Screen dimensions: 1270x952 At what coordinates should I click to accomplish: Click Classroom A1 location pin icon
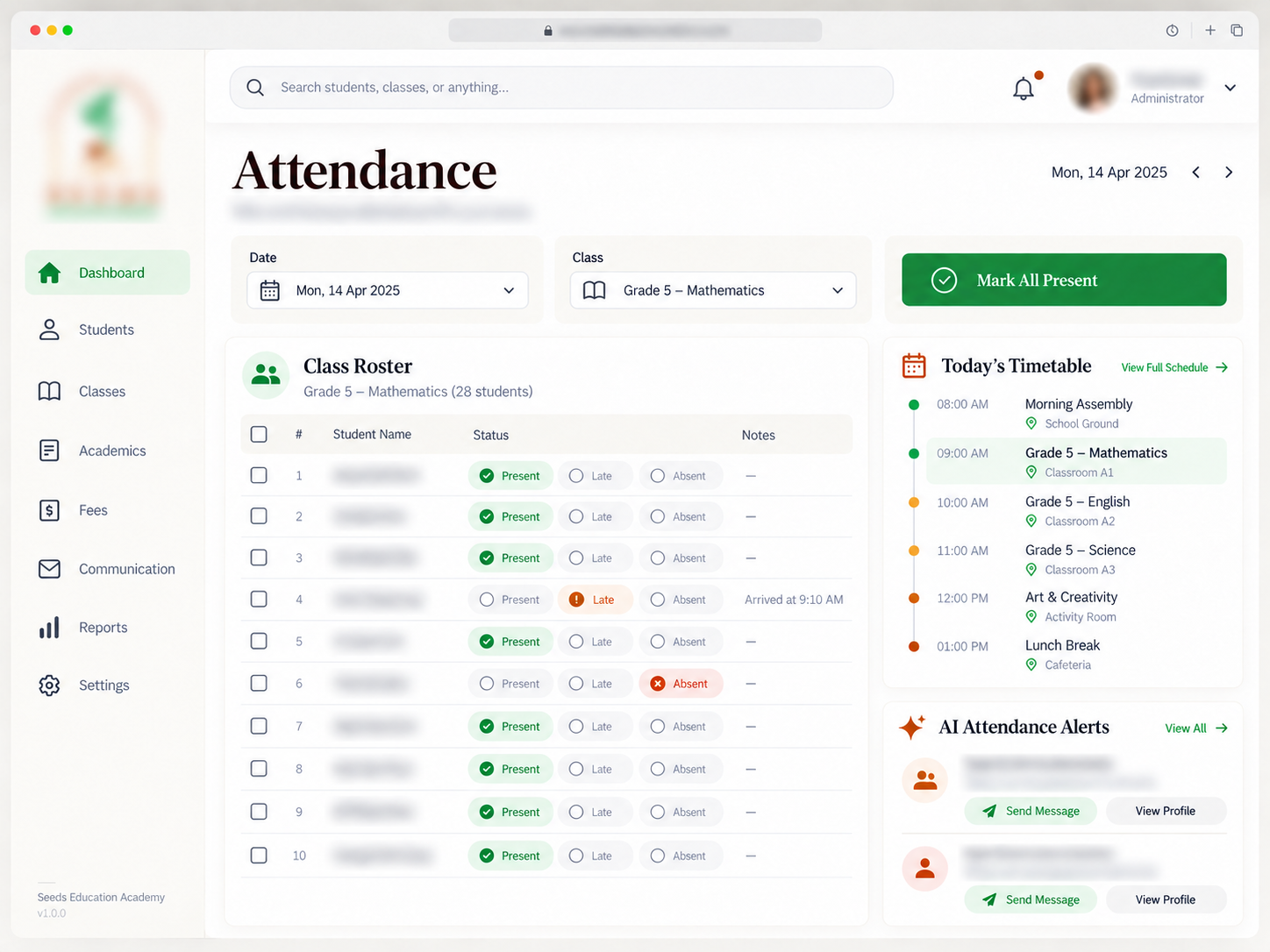1031,472
